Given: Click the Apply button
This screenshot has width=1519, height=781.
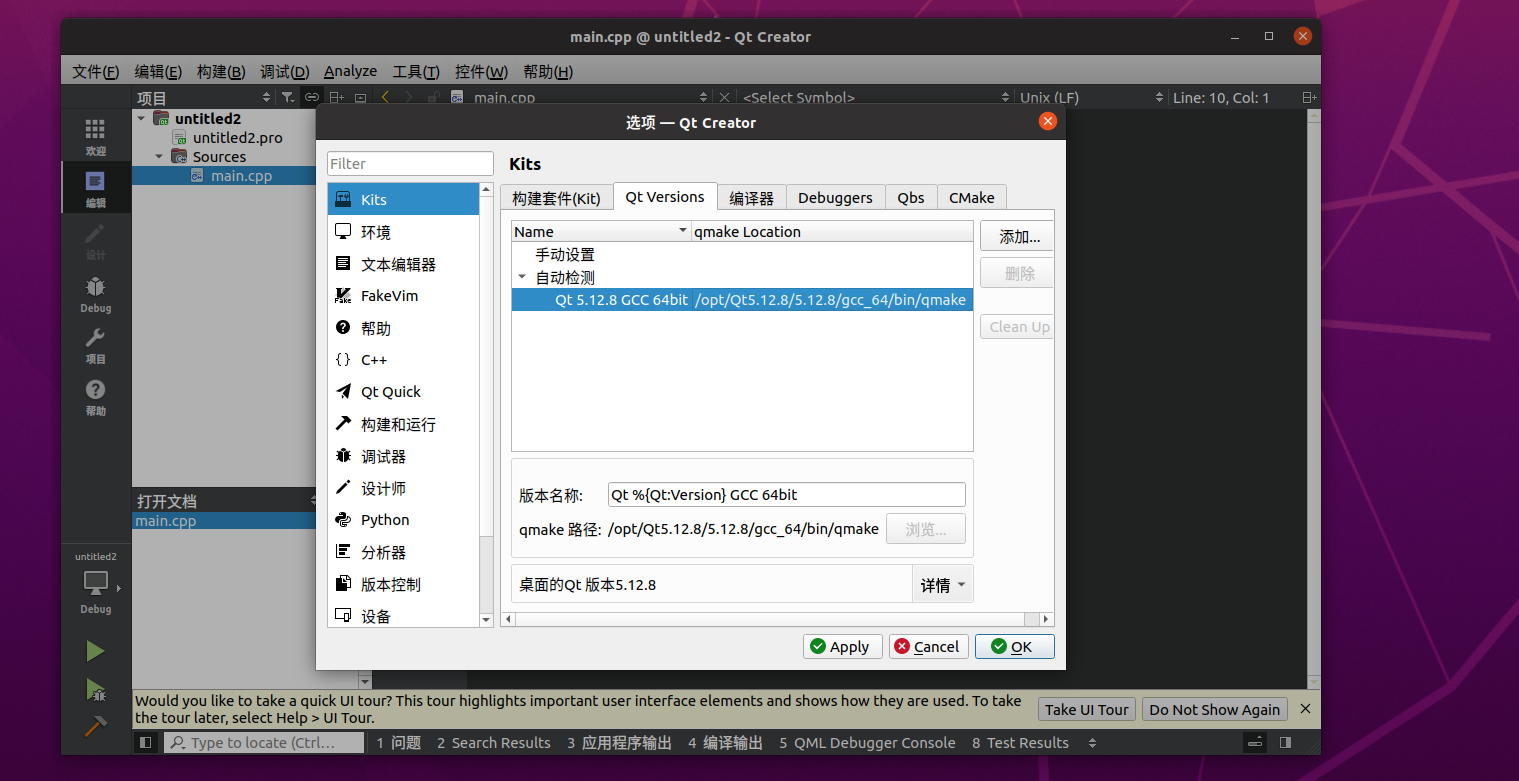Looking at the screenshot, I should point(843,647).
